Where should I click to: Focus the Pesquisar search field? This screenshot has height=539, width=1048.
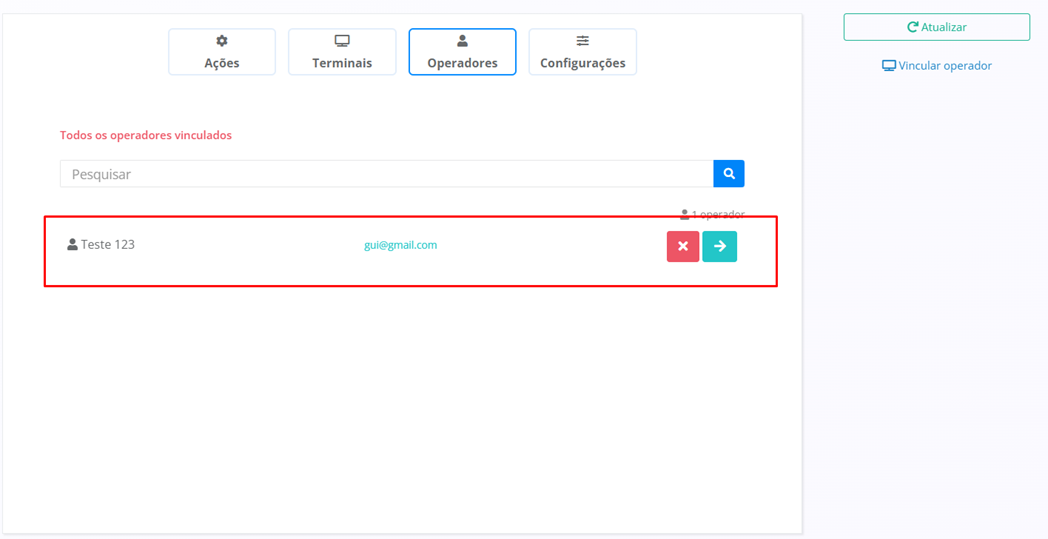click(x=386, y=174)
